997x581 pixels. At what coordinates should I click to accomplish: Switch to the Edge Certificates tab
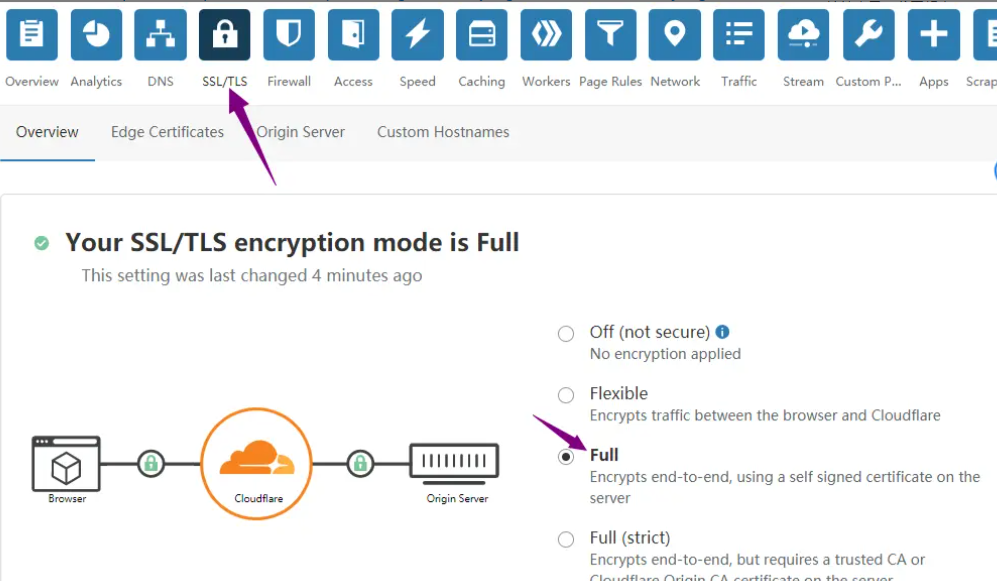point(167,132)
